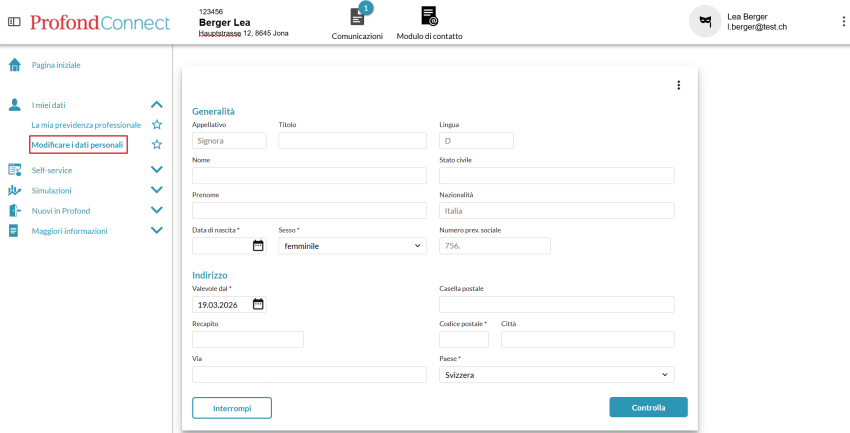Open Modulo di contatto icon
The width and height of the screenshot is (850, 433).
(x=429, y=16)
